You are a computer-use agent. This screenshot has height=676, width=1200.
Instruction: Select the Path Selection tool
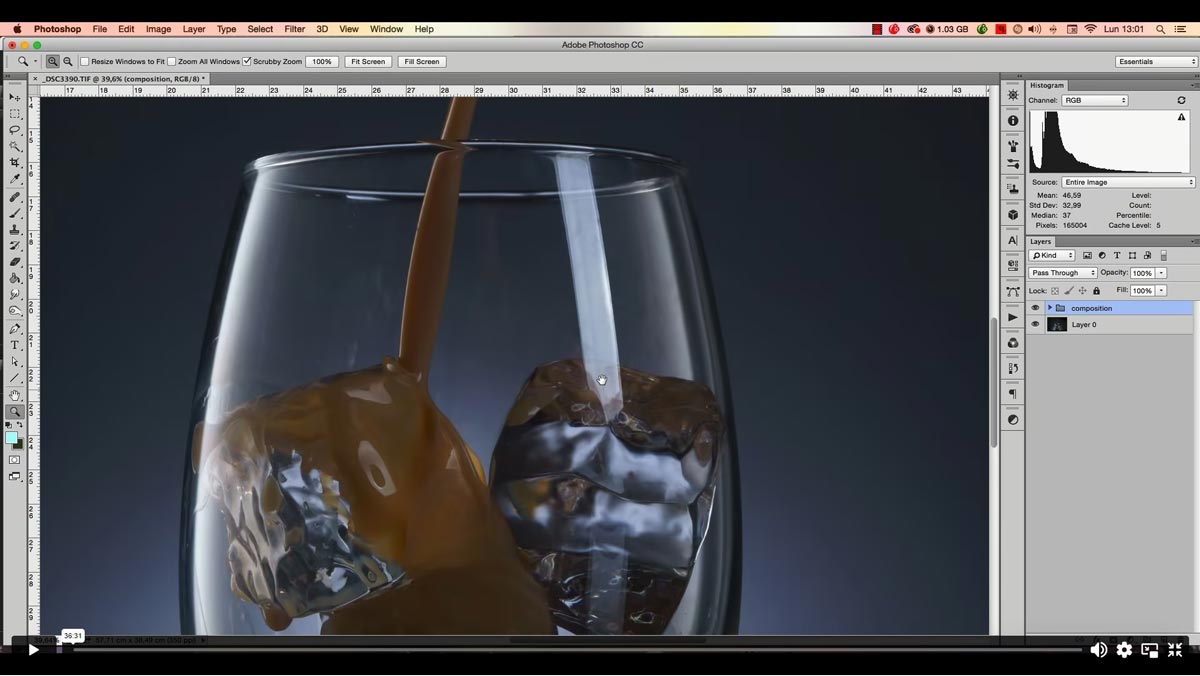[x=15, y=362]
